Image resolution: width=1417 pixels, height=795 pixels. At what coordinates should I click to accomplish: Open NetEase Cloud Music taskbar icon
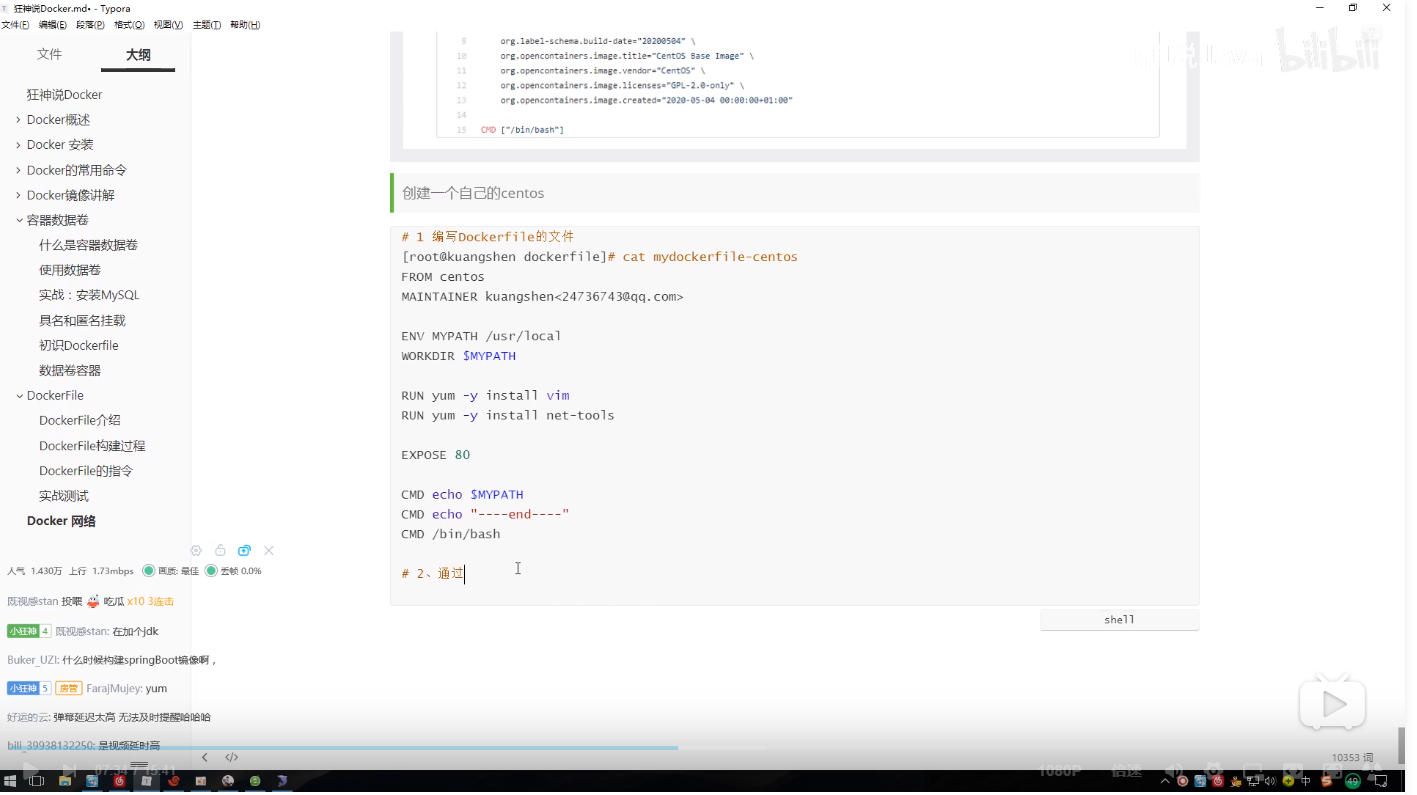[x=119, y=781]
